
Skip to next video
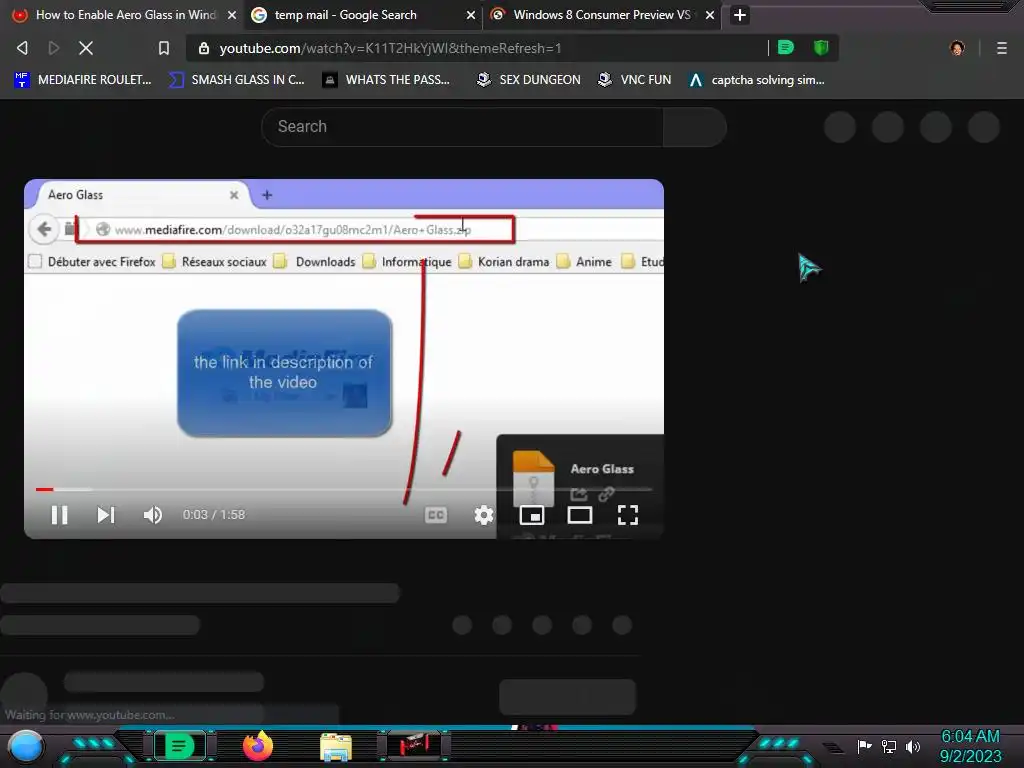coord(106,515)
